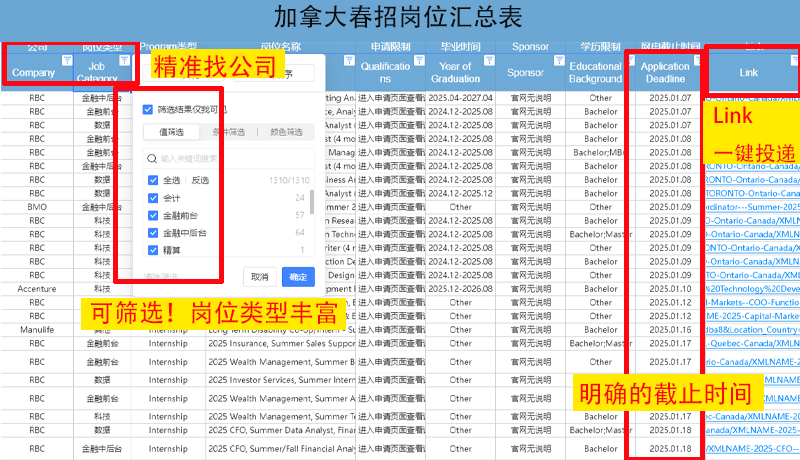Open the %20Technology%20Deve link
The width and height of the screenshot is (800, 460).
tap(753, 289)
